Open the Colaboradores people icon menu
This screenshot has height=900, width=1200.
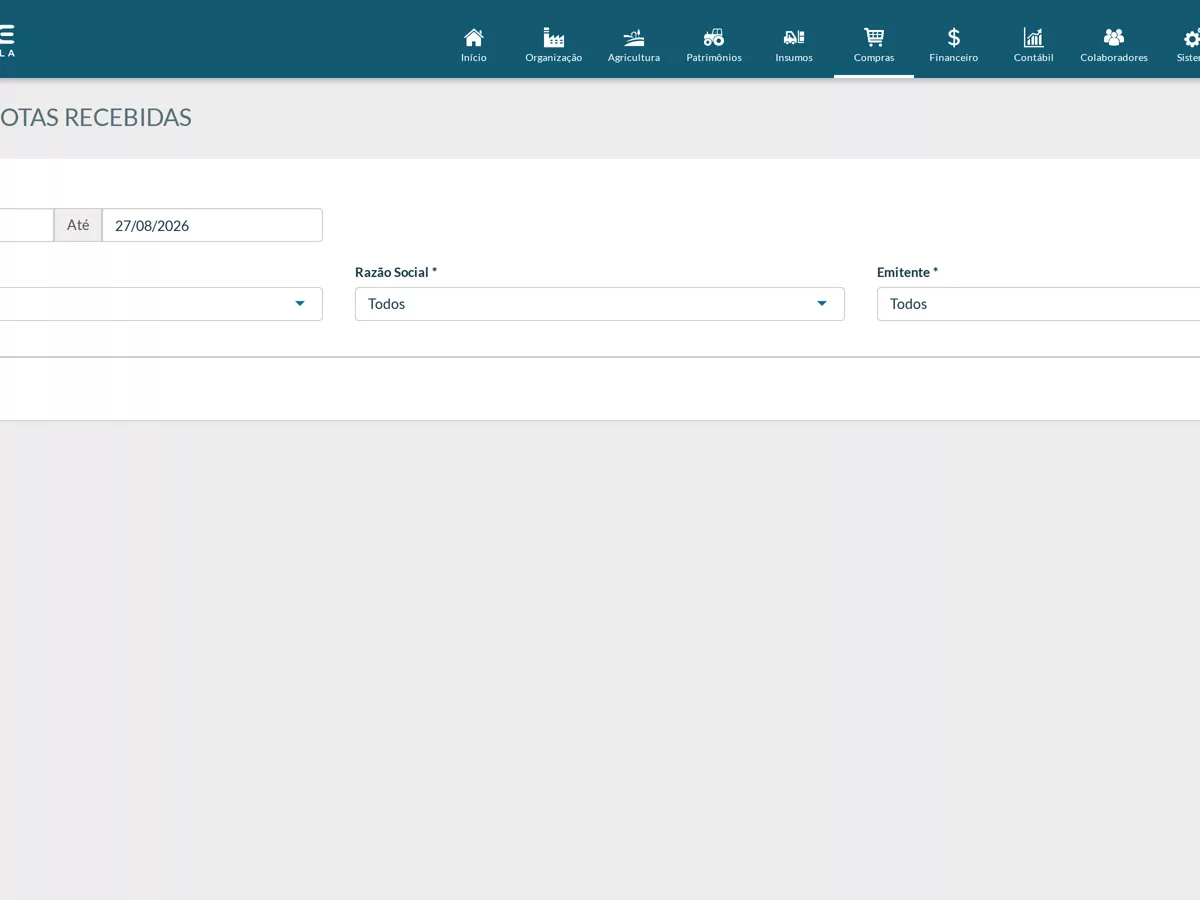(x=1114, y=38)
